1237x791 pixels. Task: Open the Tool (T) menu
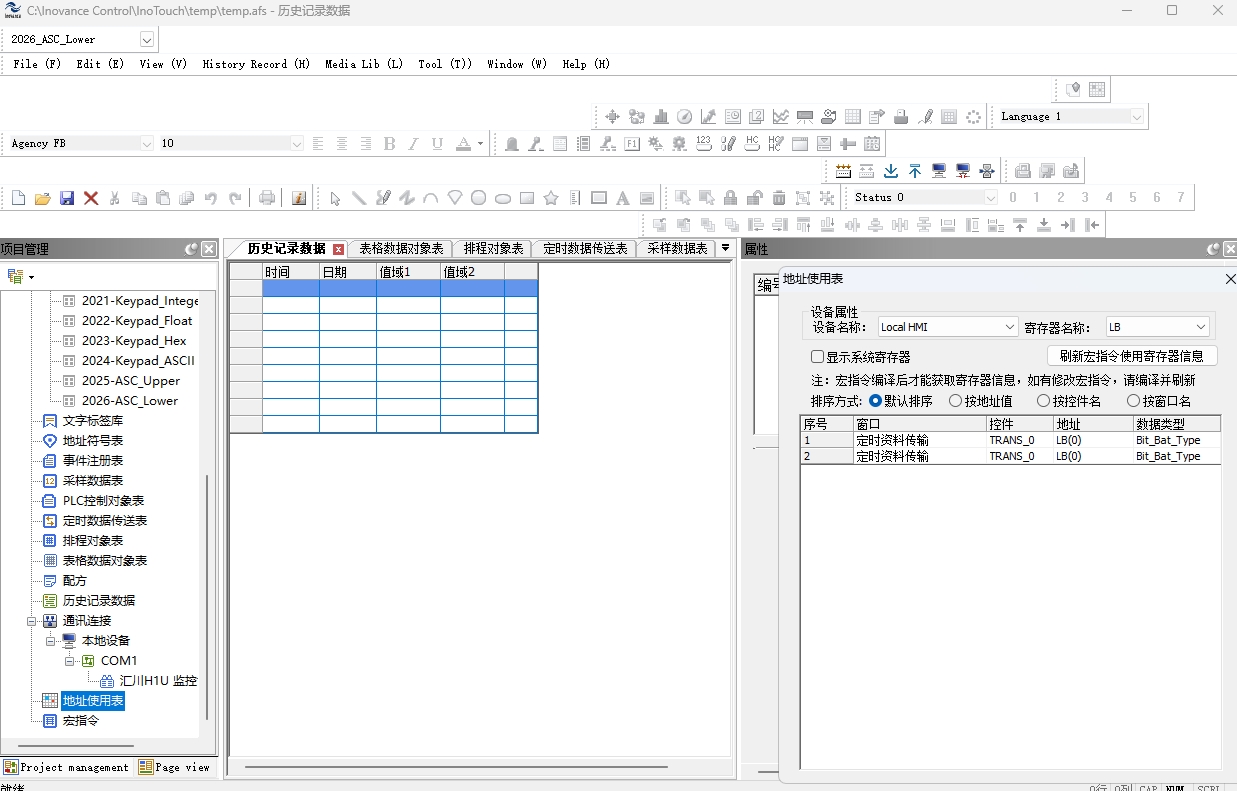pos(445,64)
